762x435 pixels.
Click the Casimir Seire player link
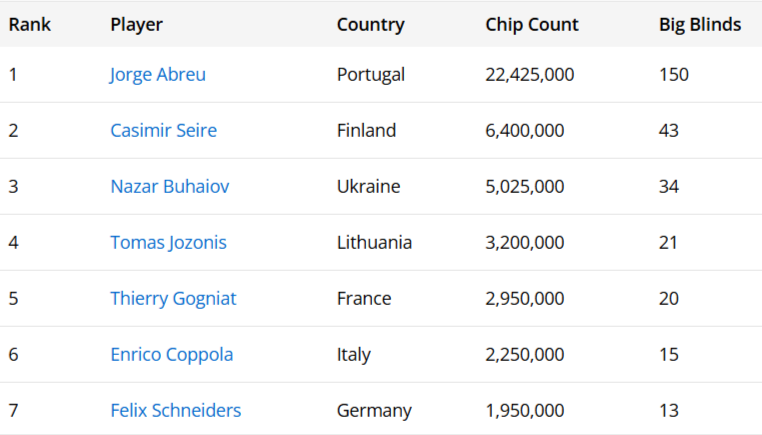click(163, 131)
